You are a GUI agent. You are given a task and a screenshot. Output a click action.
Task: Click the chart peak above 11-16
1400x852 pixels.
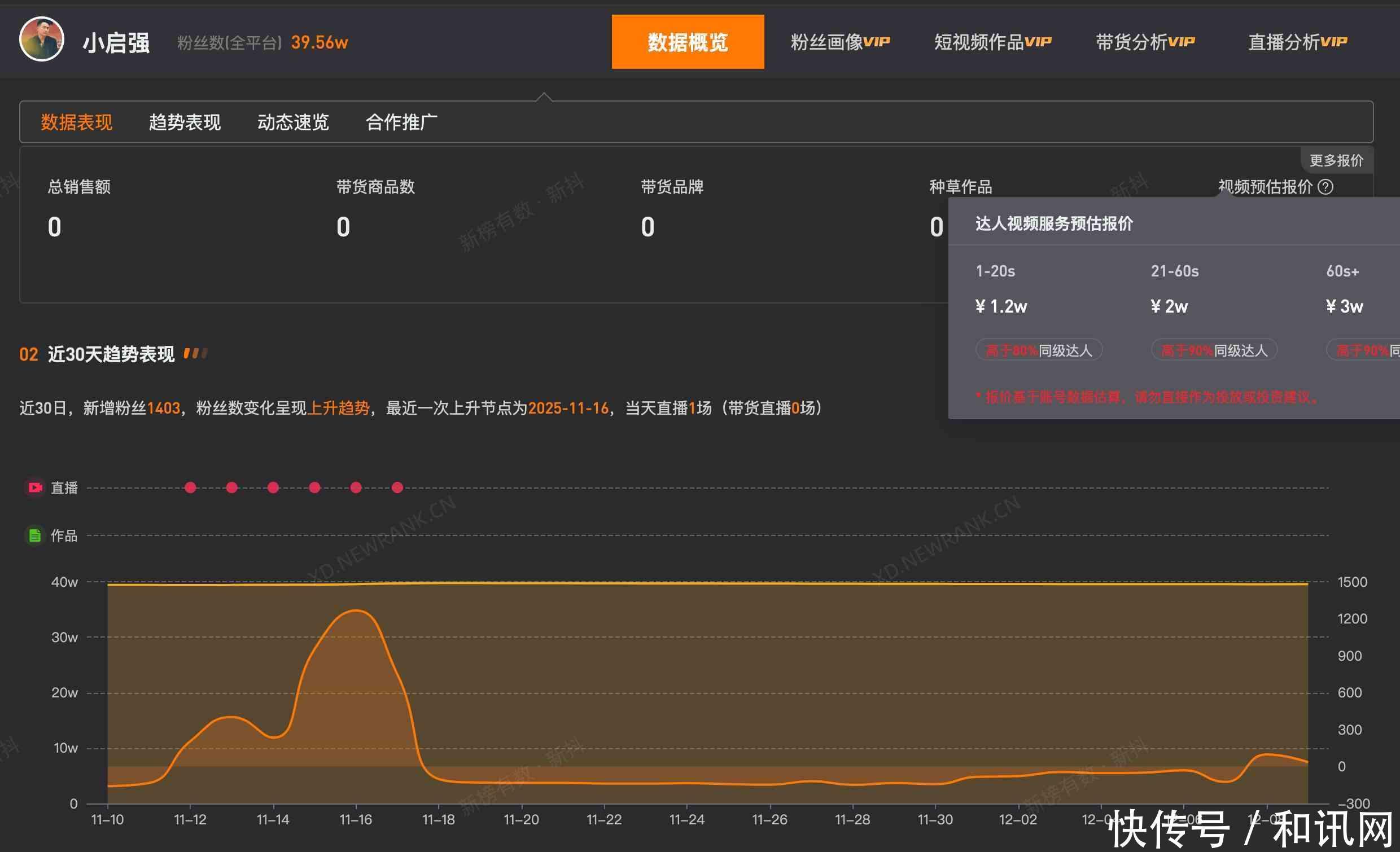click(x=356, y=611)
